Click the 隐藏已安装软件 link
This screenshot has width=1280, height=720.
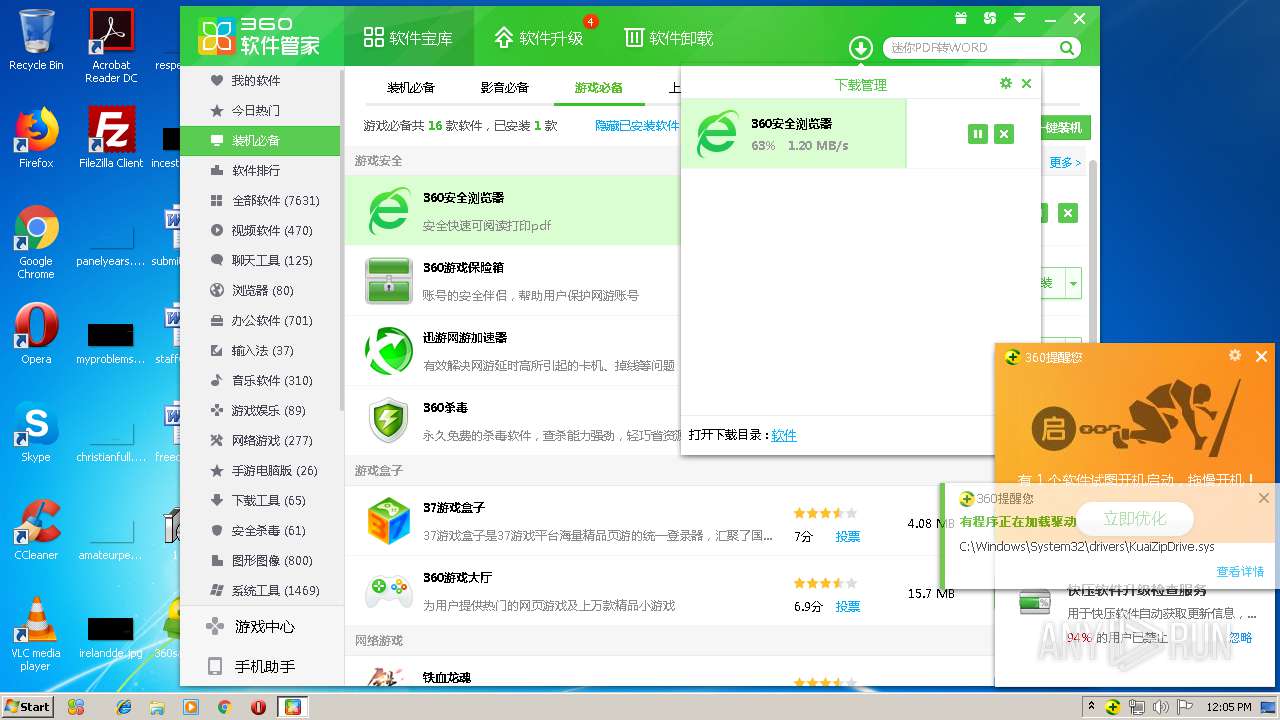pyautogui.click(x=637, y=126)
